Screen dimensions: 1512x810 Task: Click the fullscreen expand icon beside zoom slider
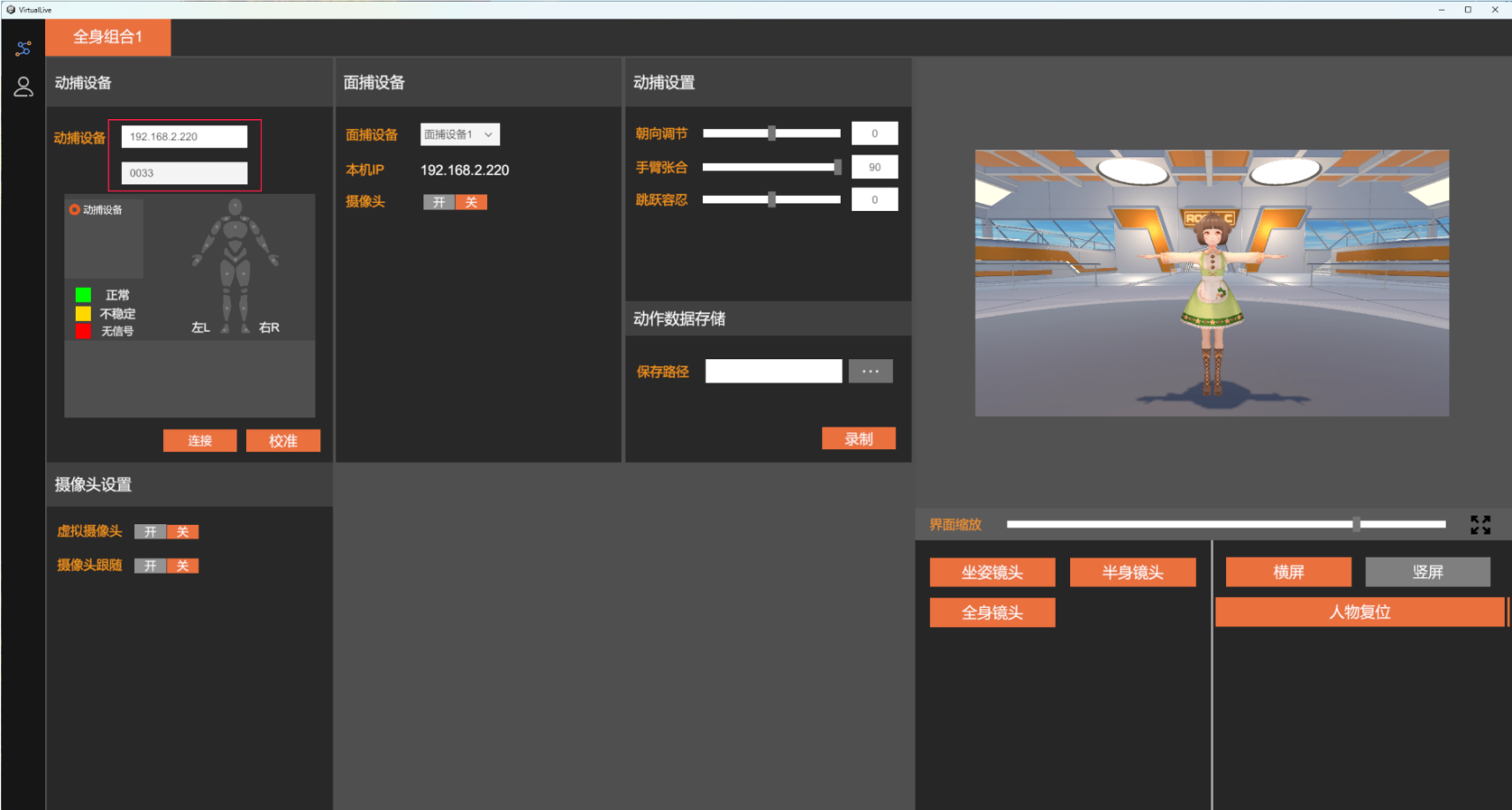tap(1480, 525)
